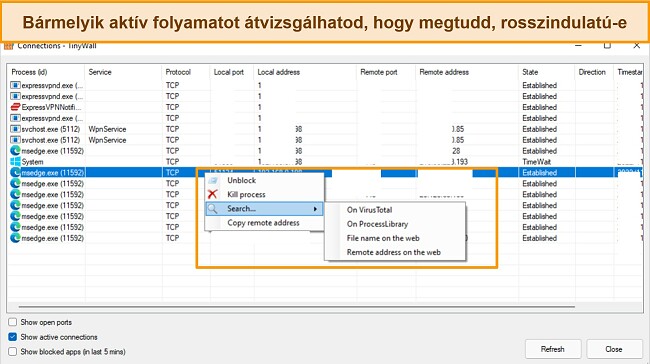Select Remote address on the web option
Viewport: 650px width, 364px height.
393,252
